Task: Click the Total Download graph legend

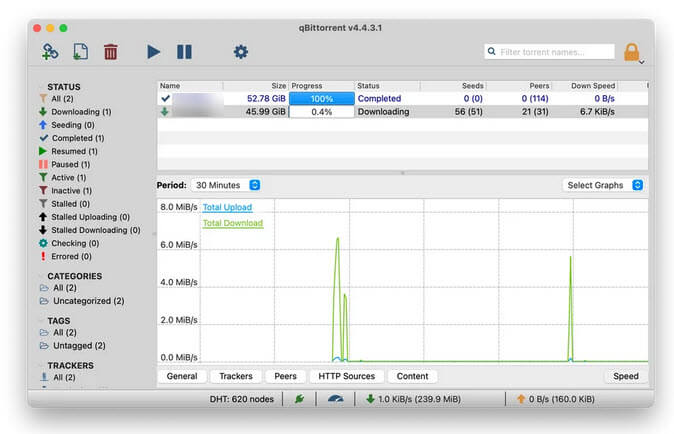Action: pos(233,223)
